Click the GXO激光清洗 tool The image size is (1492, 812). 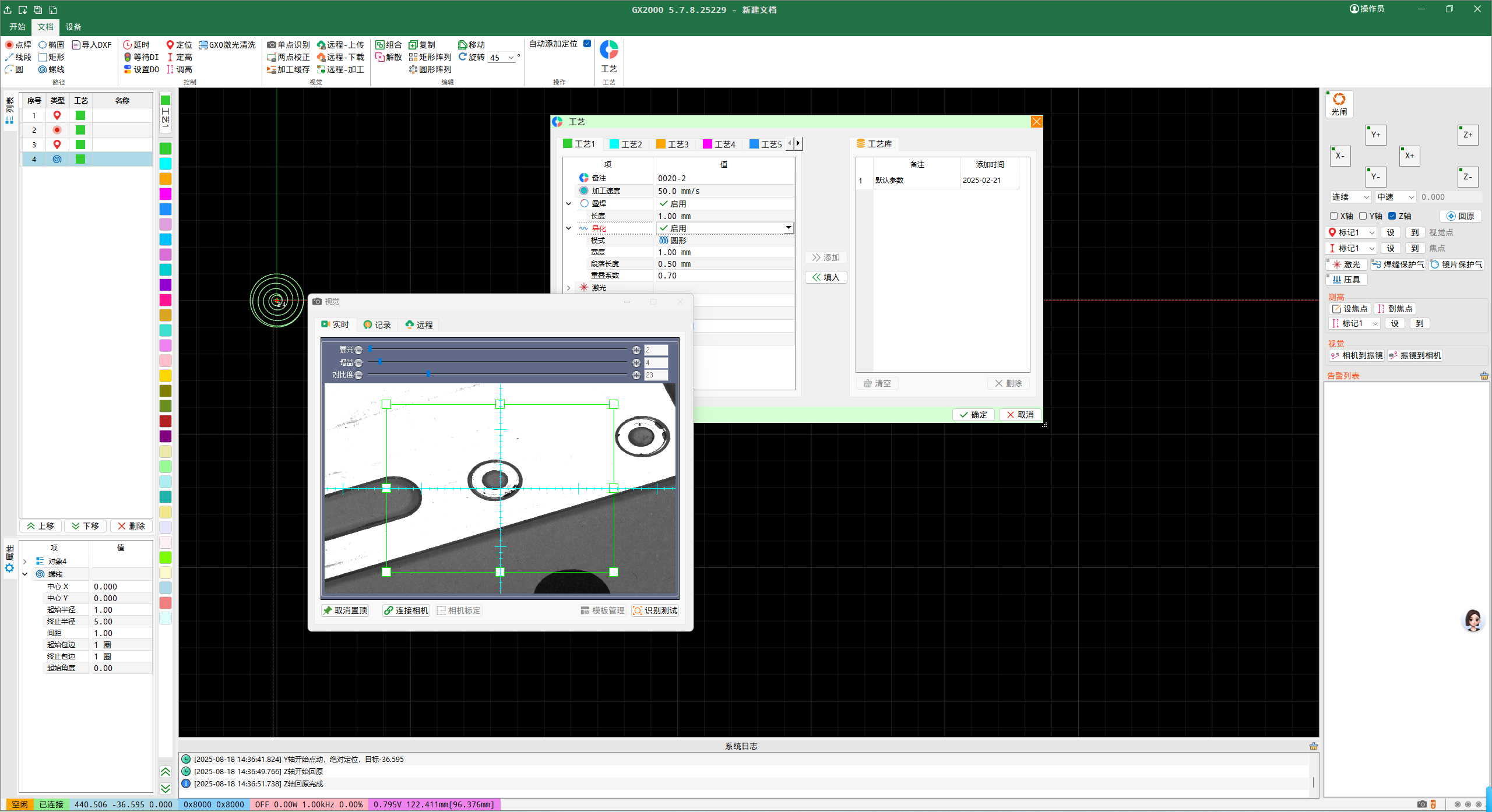pyautogui.click(x=227, y=45)
